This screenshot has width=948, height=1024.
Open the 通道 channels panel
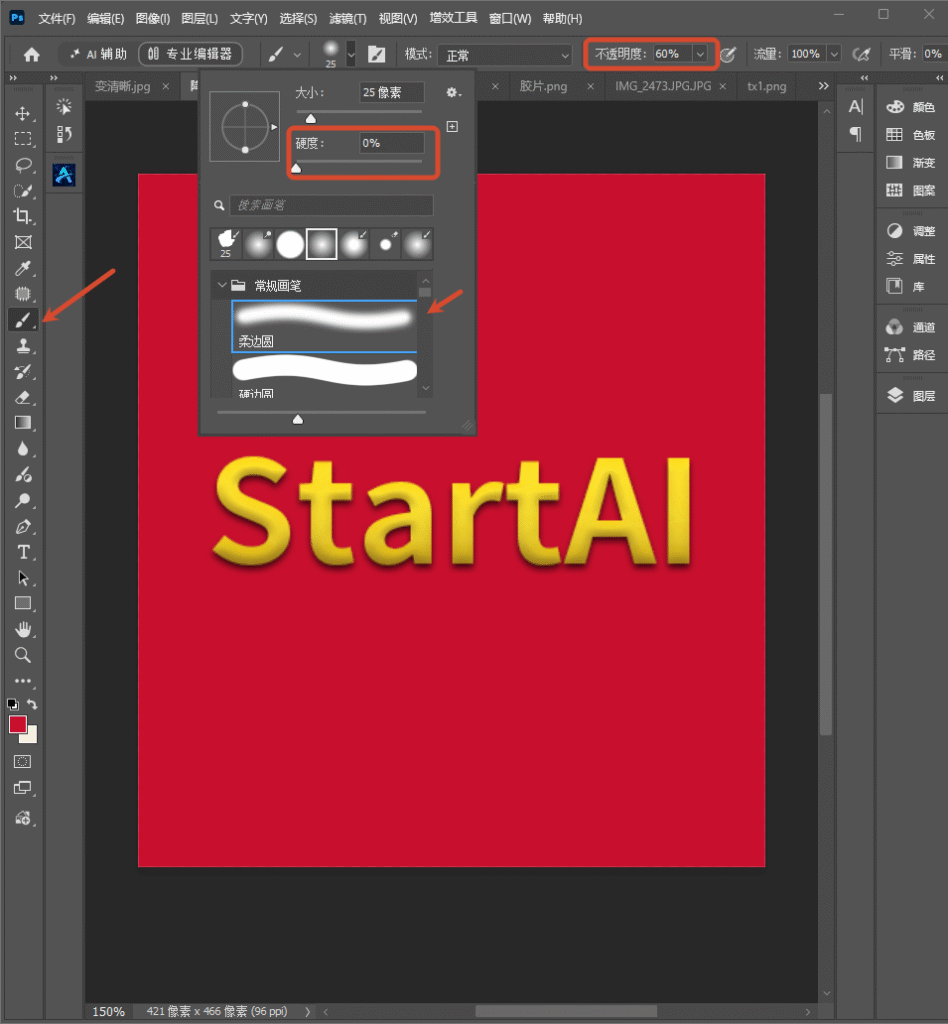click(911, 327)
